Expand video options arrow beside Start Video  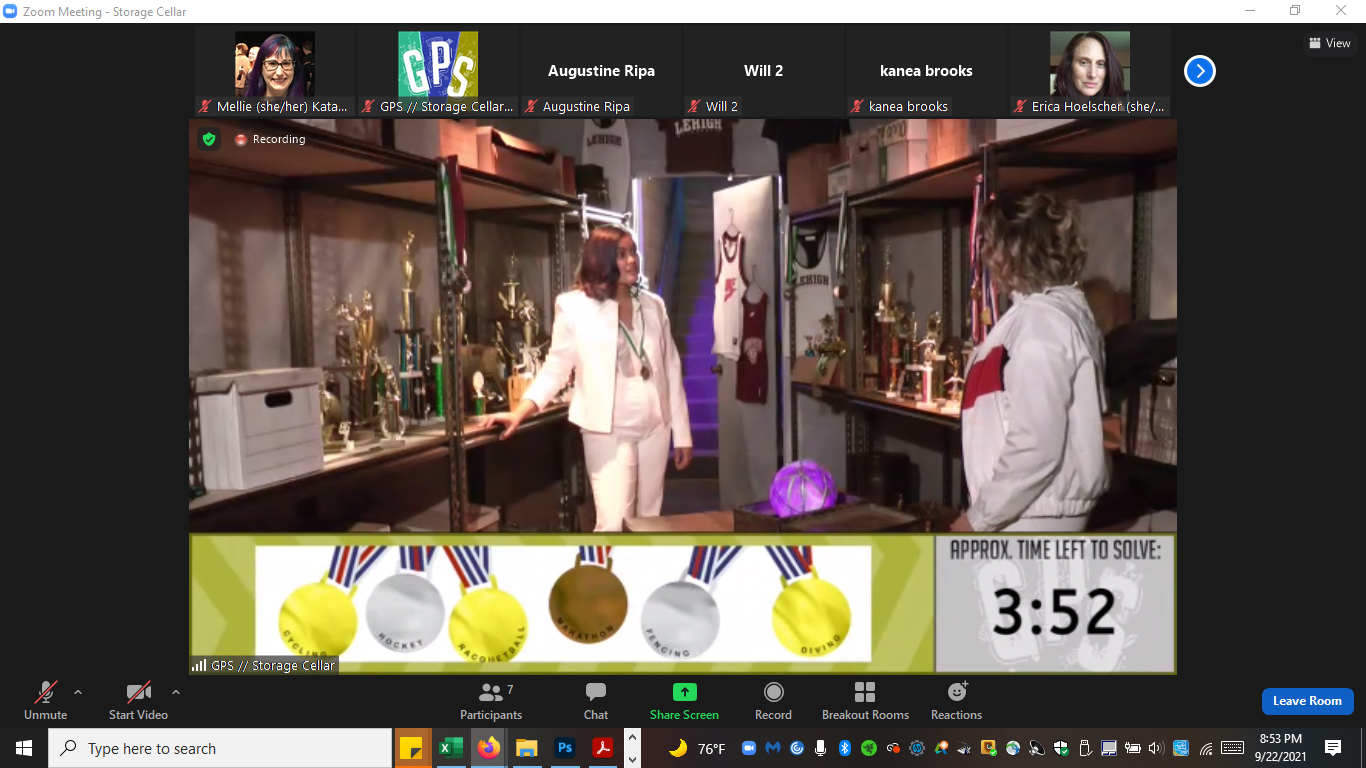click(x=176, y=692)
